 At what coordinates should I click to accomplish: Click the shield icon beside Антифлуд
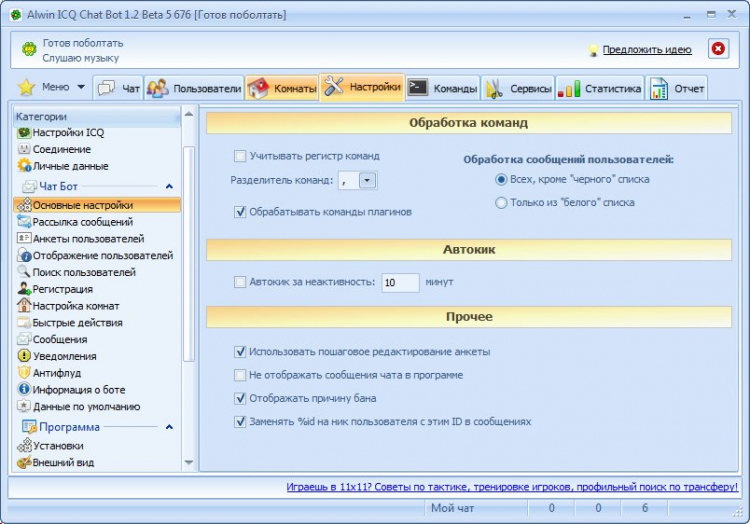24,372
